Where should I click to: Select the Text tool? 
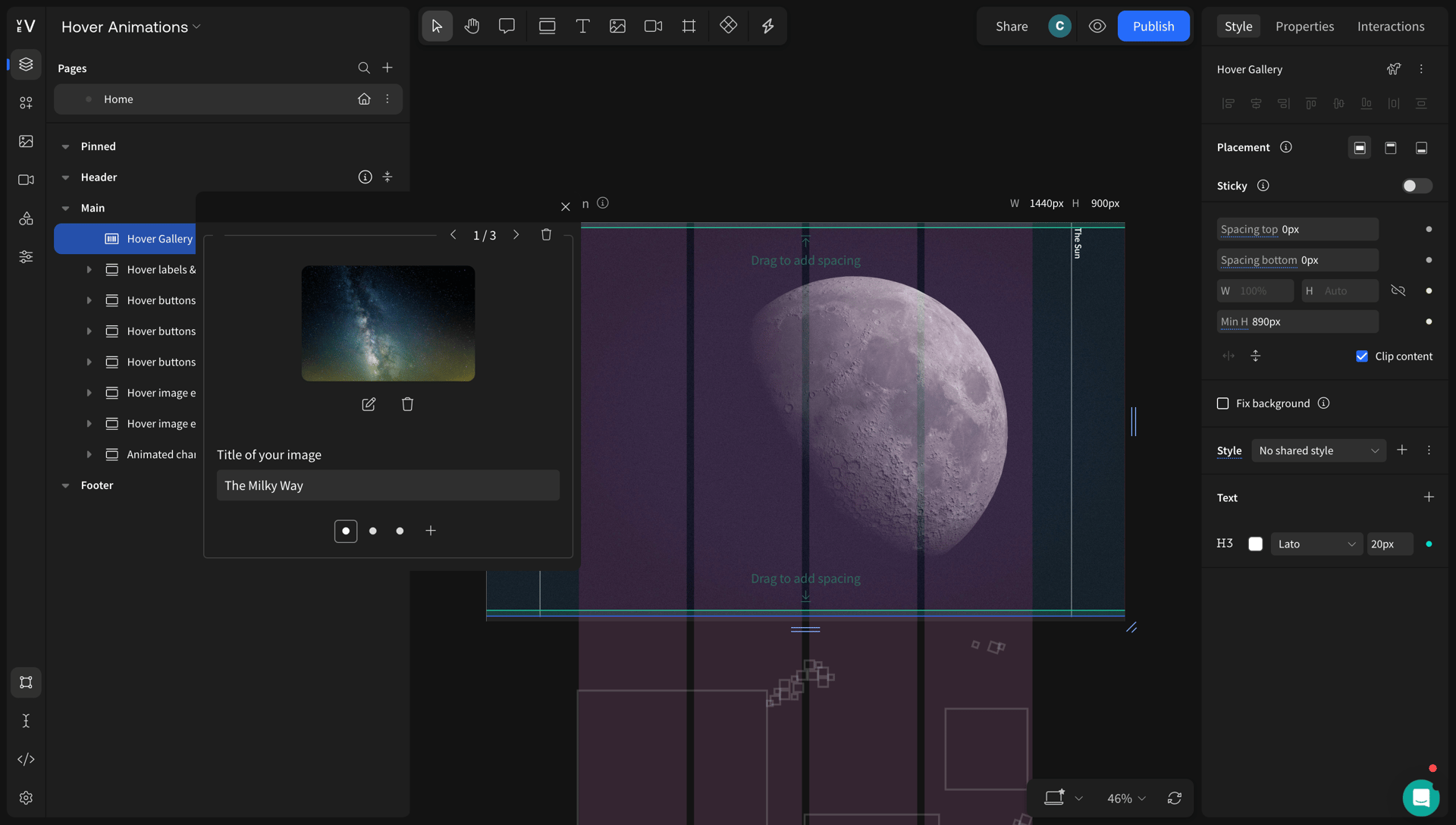(x=582, y=27)
